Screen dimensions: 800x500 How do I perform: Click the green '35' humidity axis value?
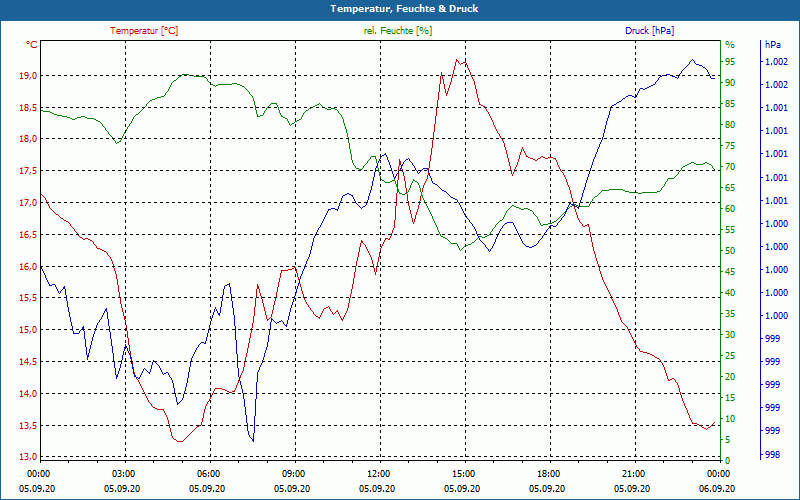[x=730, y=314]
